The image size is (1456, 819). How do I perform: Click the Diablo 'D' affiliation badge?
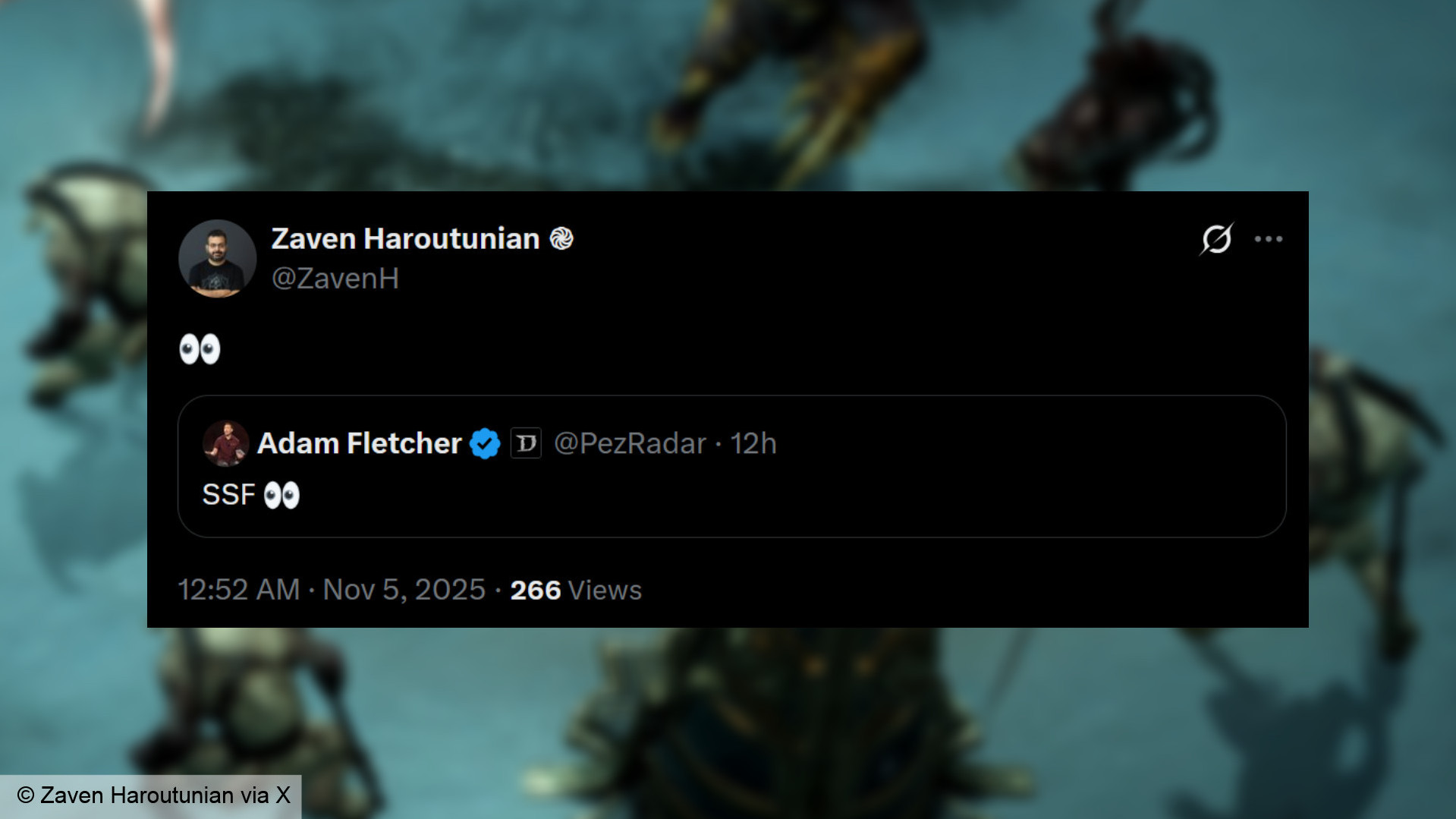coord(526,443)
